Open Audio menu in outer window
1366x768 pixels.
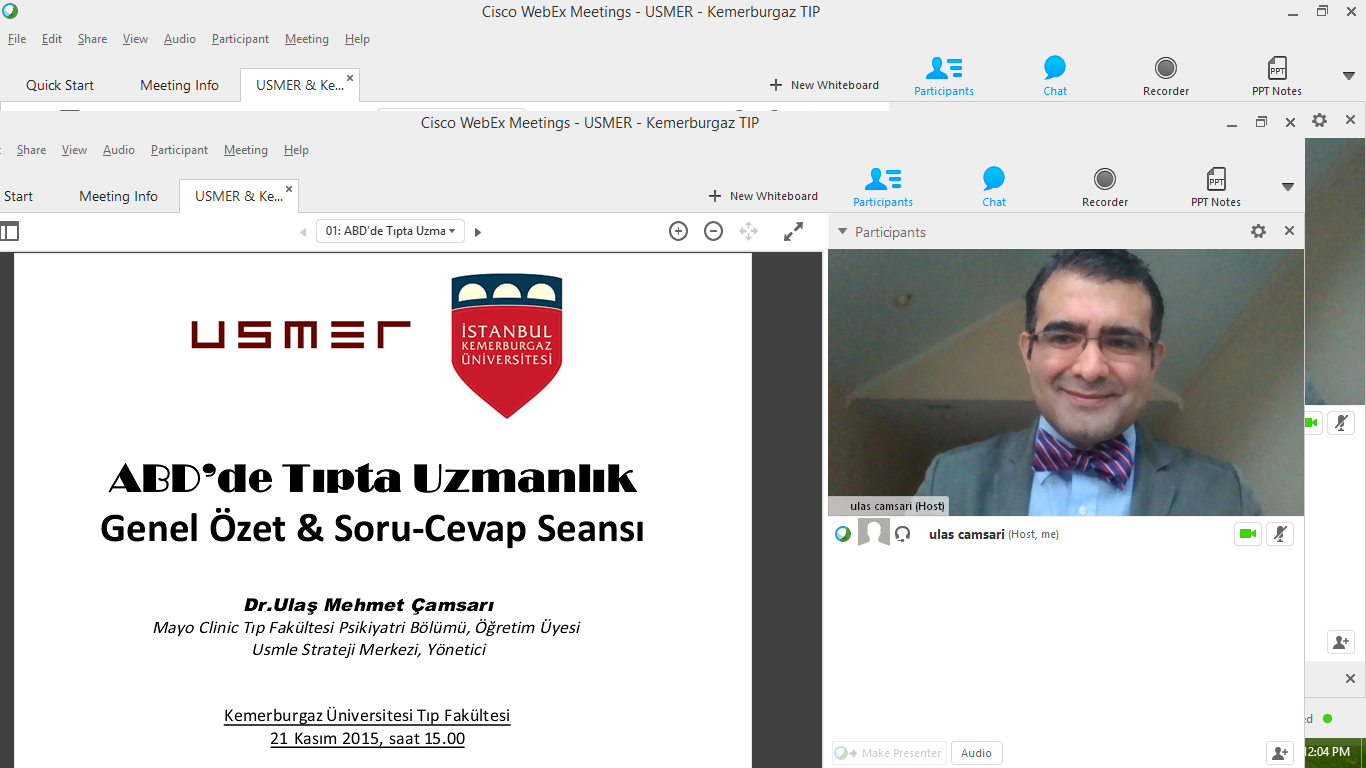(180, 39)
